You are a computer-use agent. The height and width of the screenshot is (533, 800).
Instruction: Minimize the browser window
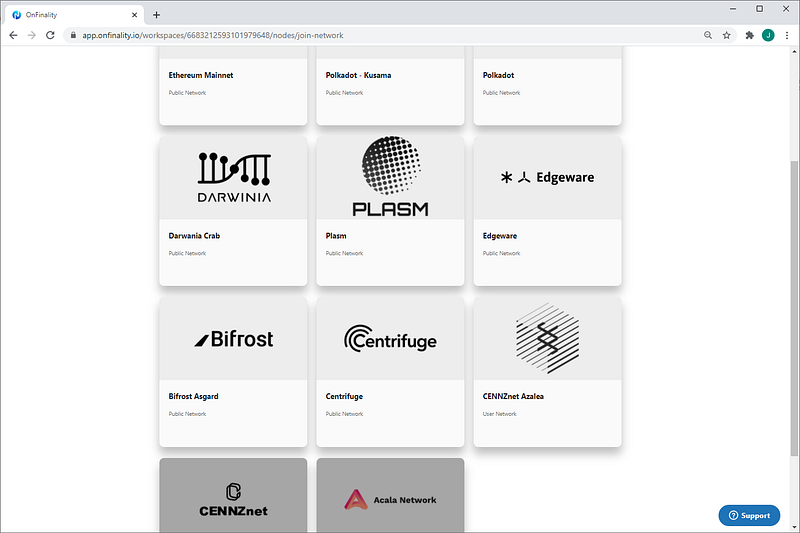point(733,9)
